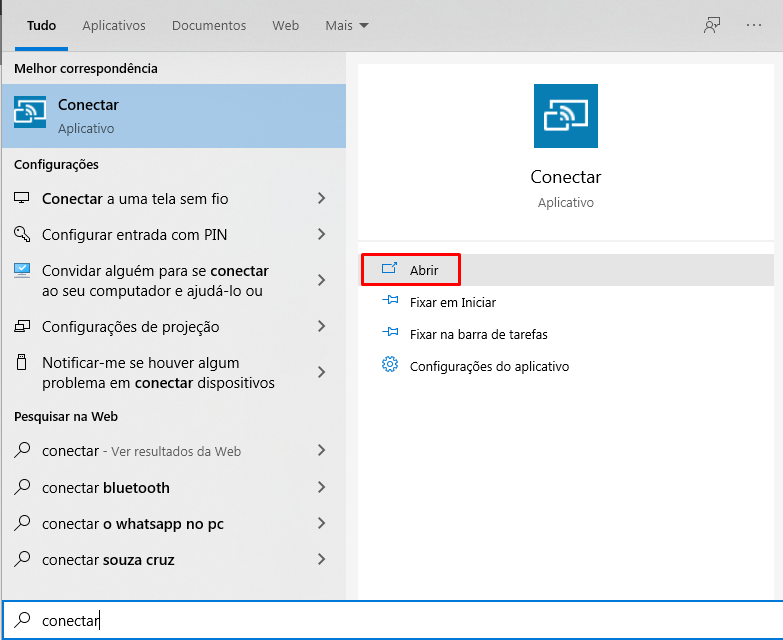Click the suggestion text conectar bluetooth

(x=106, y=488)
